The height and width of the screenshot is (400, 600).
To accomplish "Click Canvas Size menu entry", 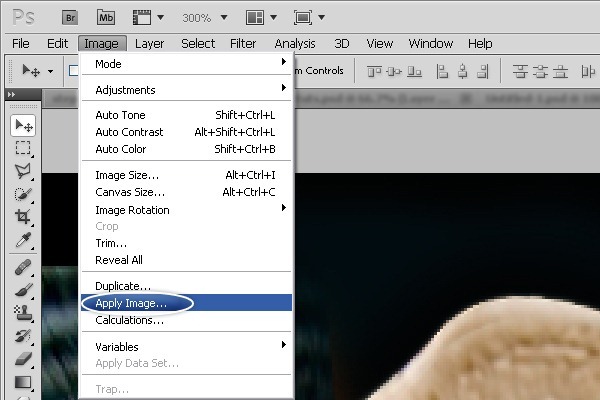I will point(129,192).
